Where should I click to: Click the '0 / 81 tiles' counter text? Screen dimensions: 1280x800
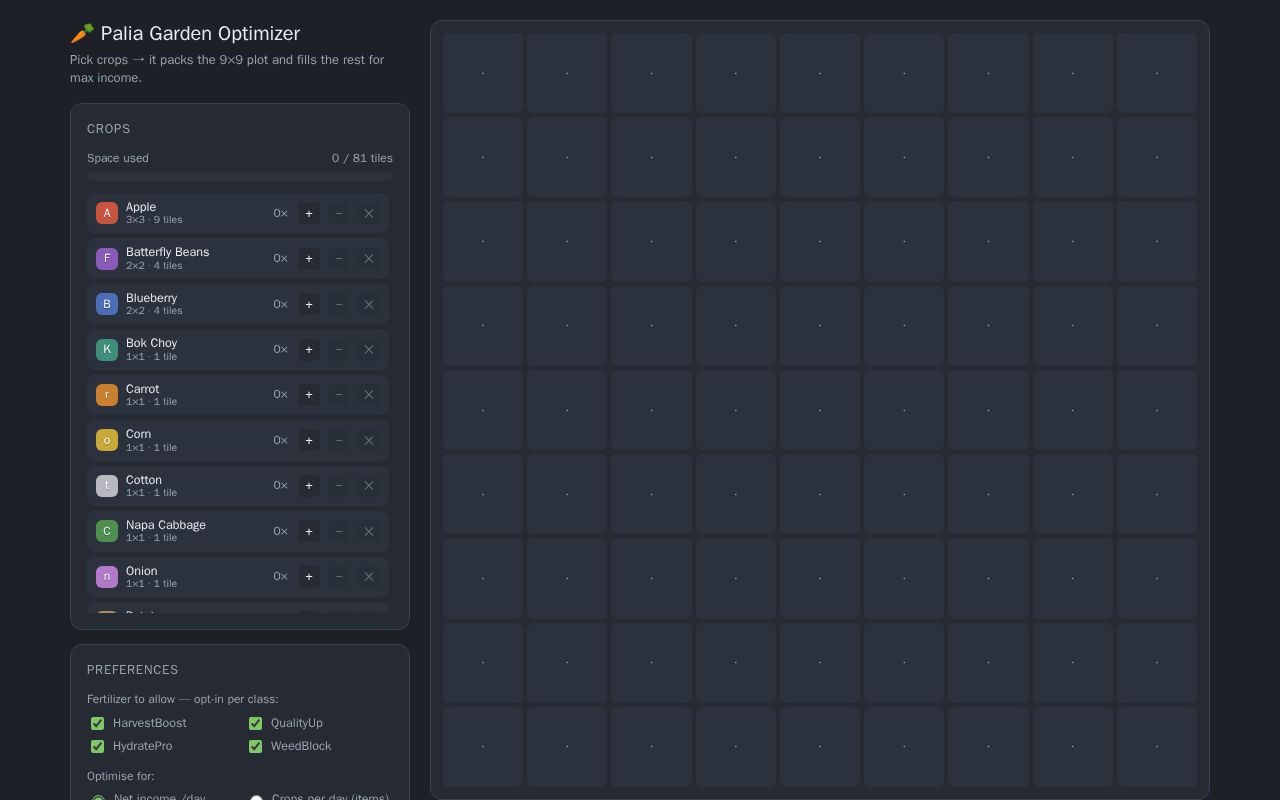click(362, 158)
